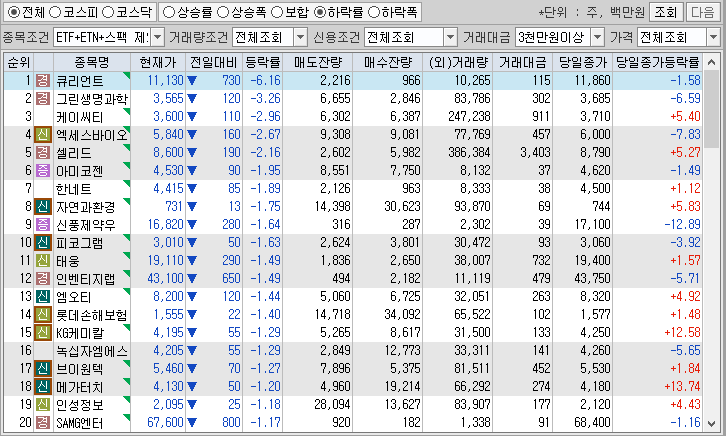
Task: Click the down arrow icon in 셀리드 row
Action: click(x=192, y=153)
